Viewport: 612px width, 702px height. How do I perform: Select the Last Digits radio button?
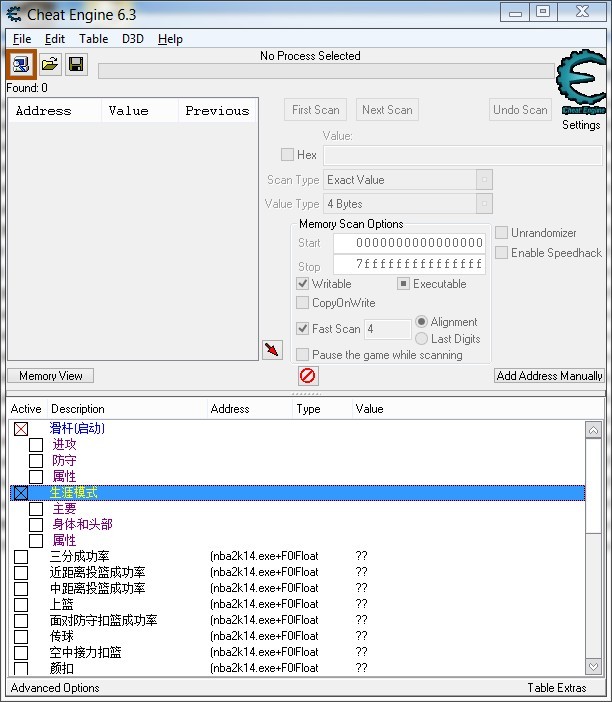[x=421, y=338]
